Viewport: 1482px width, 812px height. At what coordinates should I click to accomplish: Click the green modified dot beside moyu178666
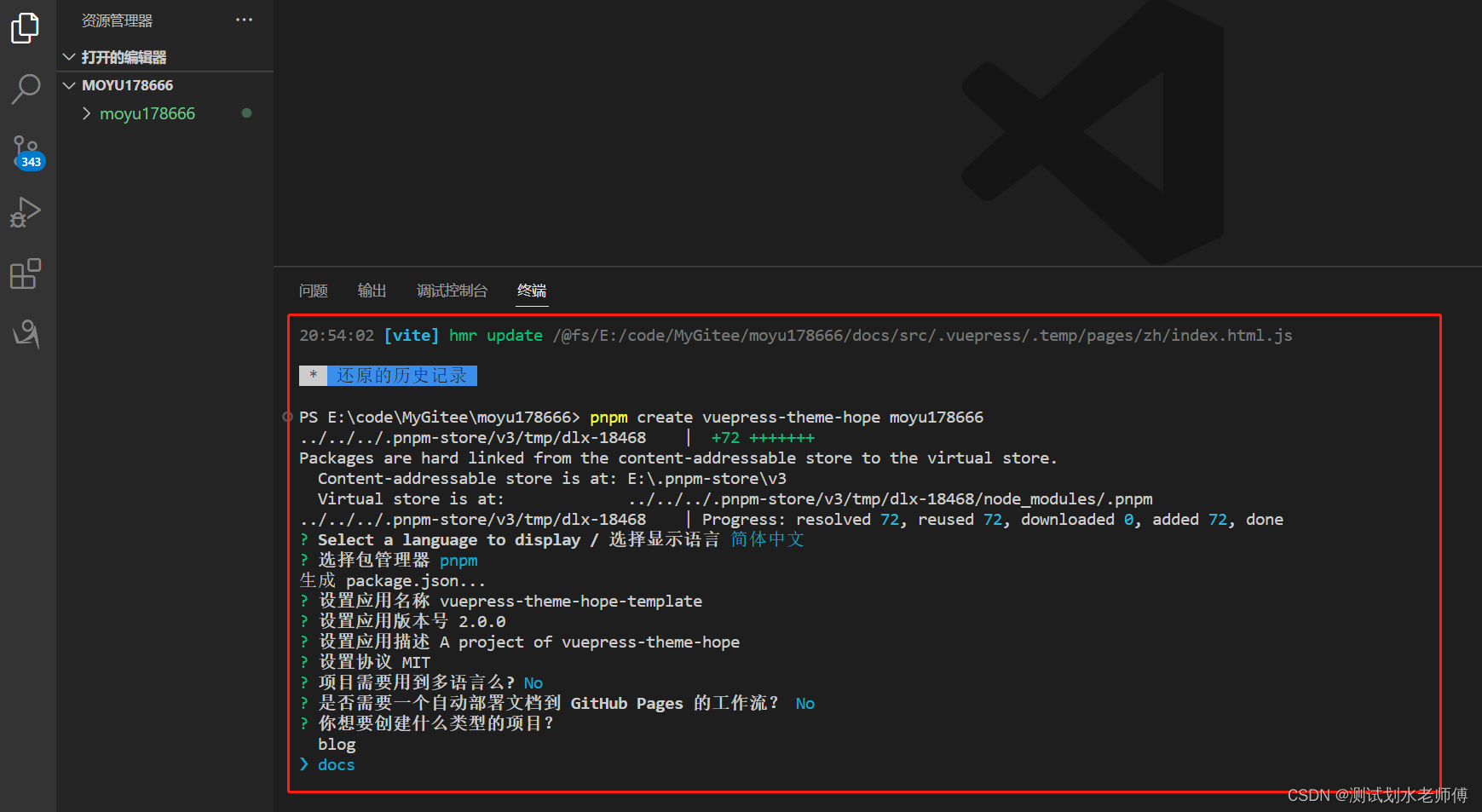point(246,112)
